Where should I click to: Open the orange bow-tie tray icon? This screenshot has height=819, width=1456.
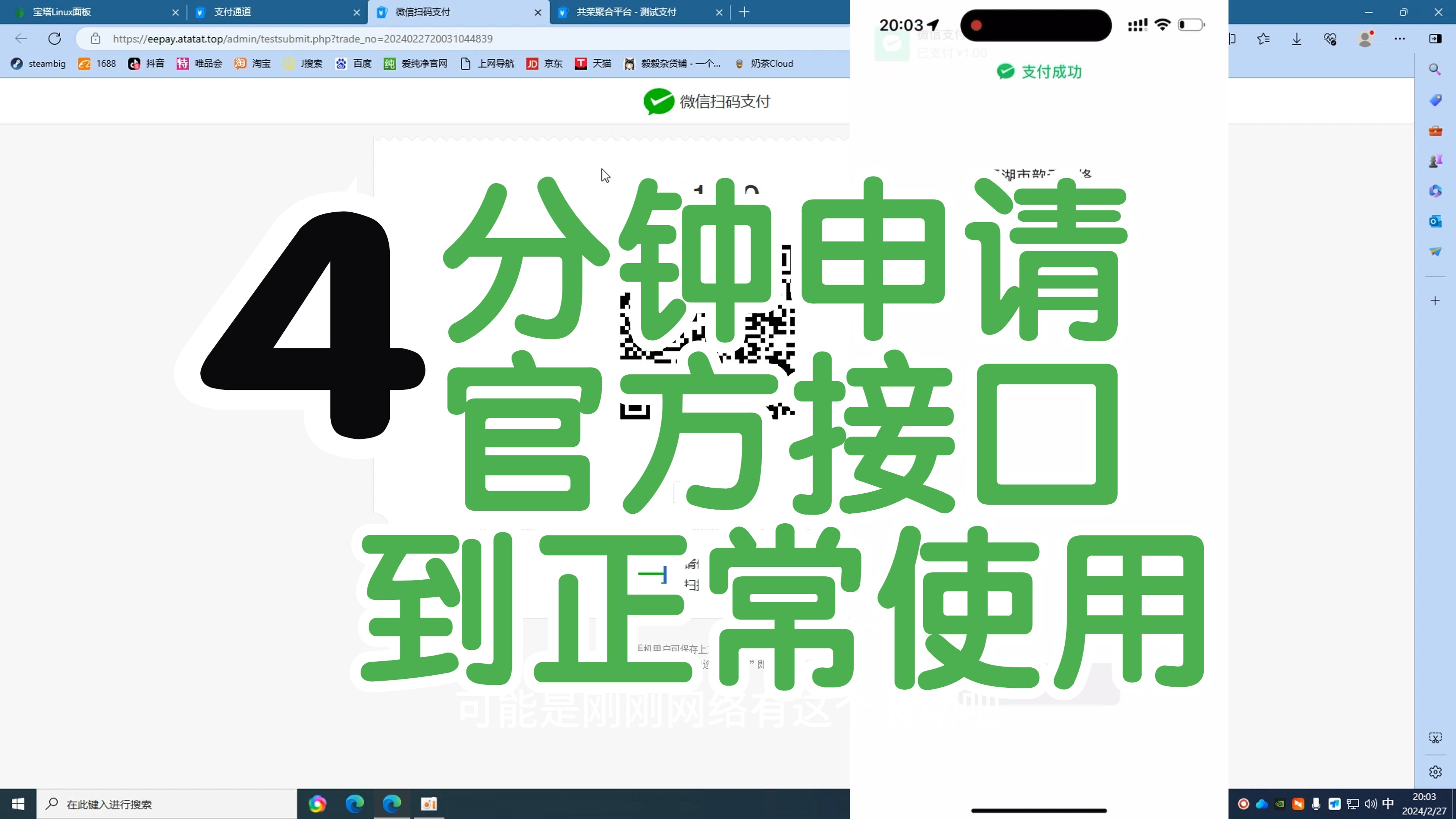(x=1298, y=804)
